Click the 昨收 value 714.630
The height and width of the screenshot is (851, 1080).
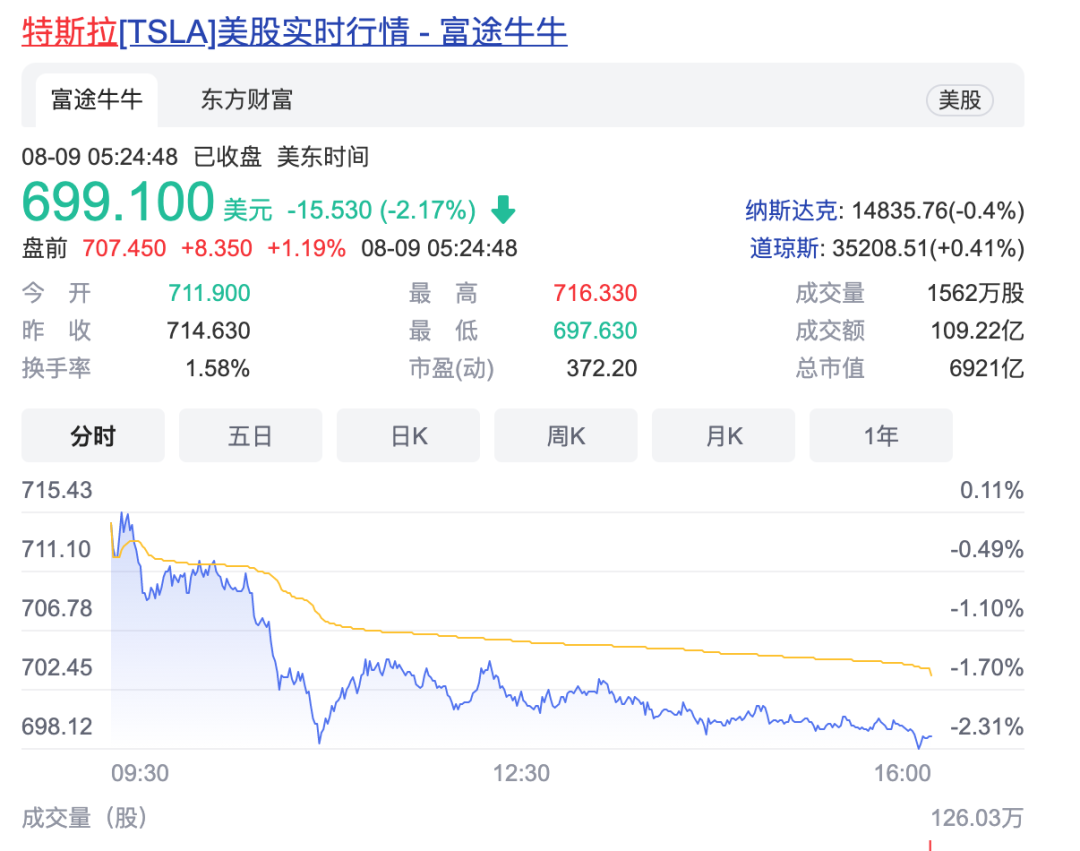tap(209, 330)
